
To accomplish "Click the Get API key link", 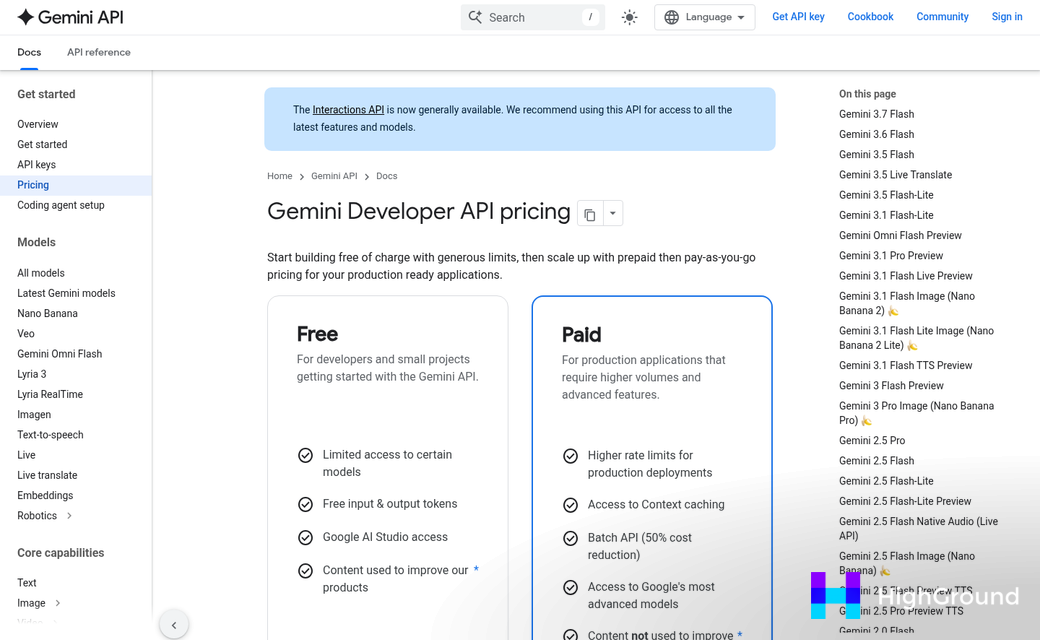I will pyautogui.click(x=798, y=17).
